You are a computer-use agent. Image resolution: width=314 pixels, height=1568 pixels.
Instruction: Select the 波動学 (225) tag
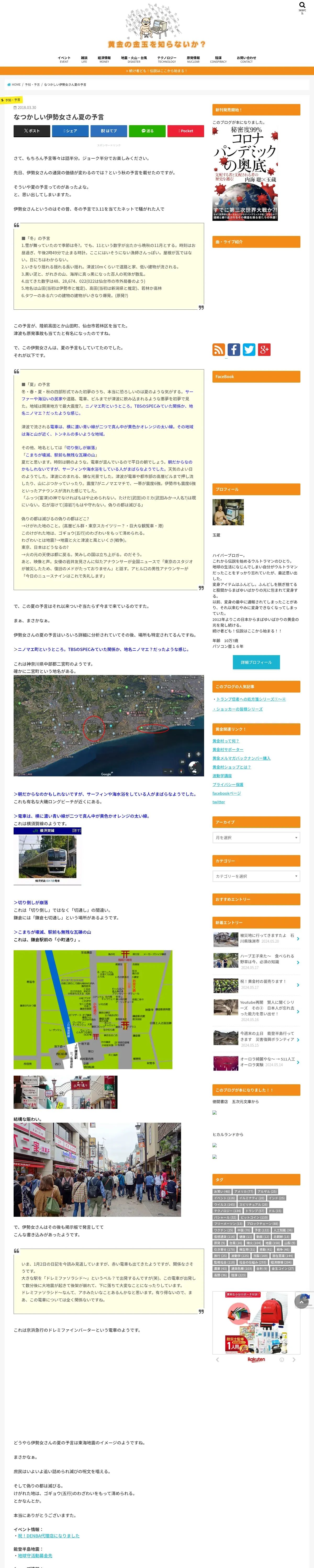[240, 1256]
